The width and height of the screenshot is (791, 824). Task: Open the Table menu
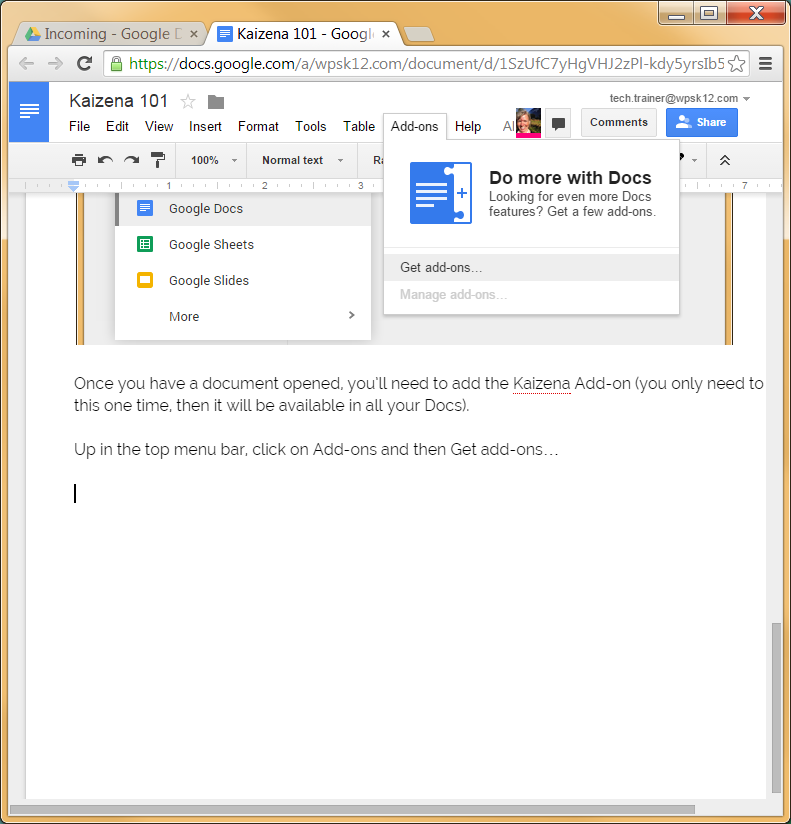[x=359, y=127]
